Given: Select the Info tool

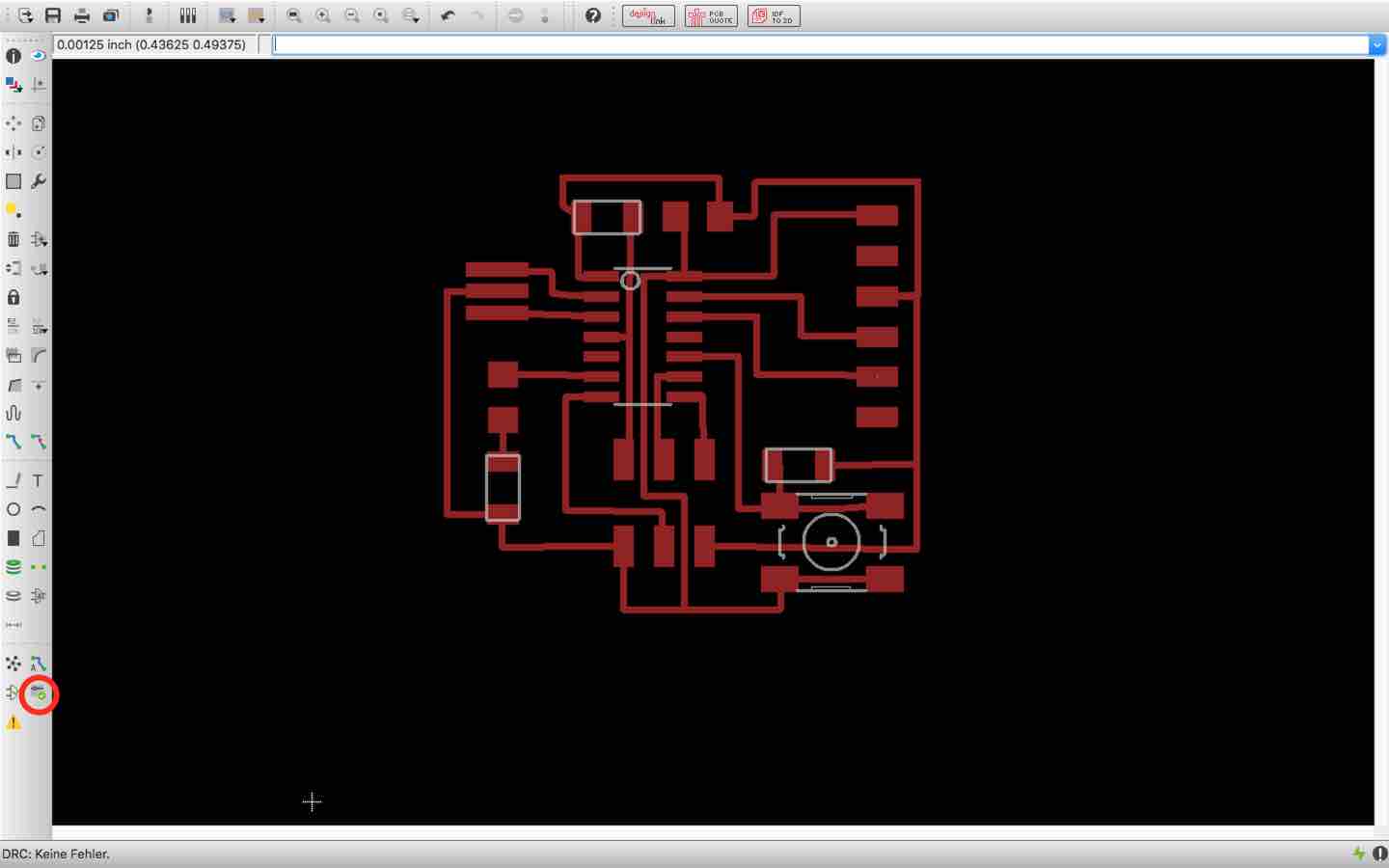Looking at the screenshot, I should click(14, 56).
